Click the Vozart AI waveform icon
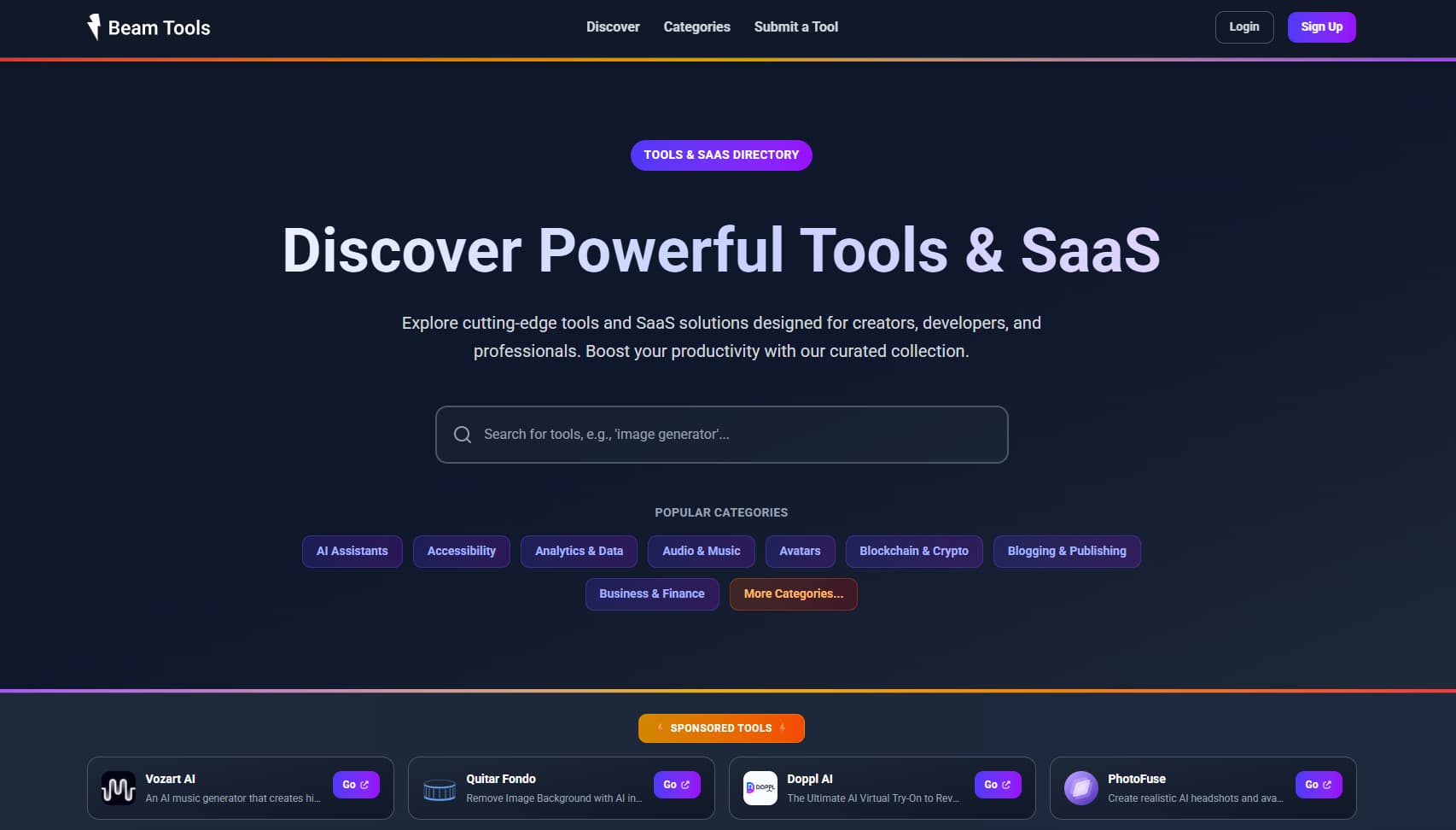The width and height of the screenshot is (1456, 830). pyautogui.click(x=119, y=787)
